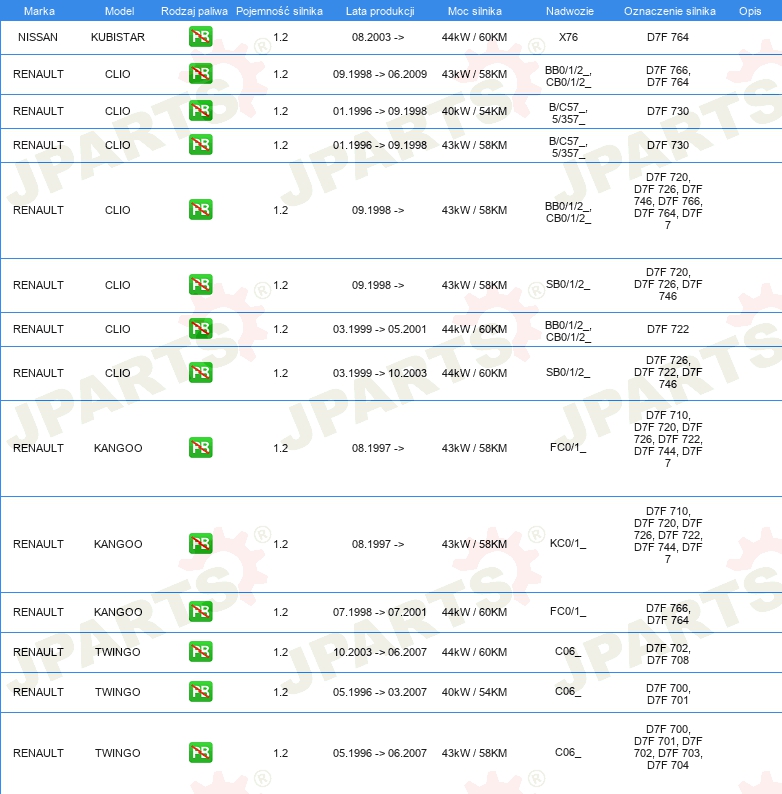Click the Lata produkcji column header
Image resolution: width=782 pixels, height=794 pixels.
click(380, 11)
